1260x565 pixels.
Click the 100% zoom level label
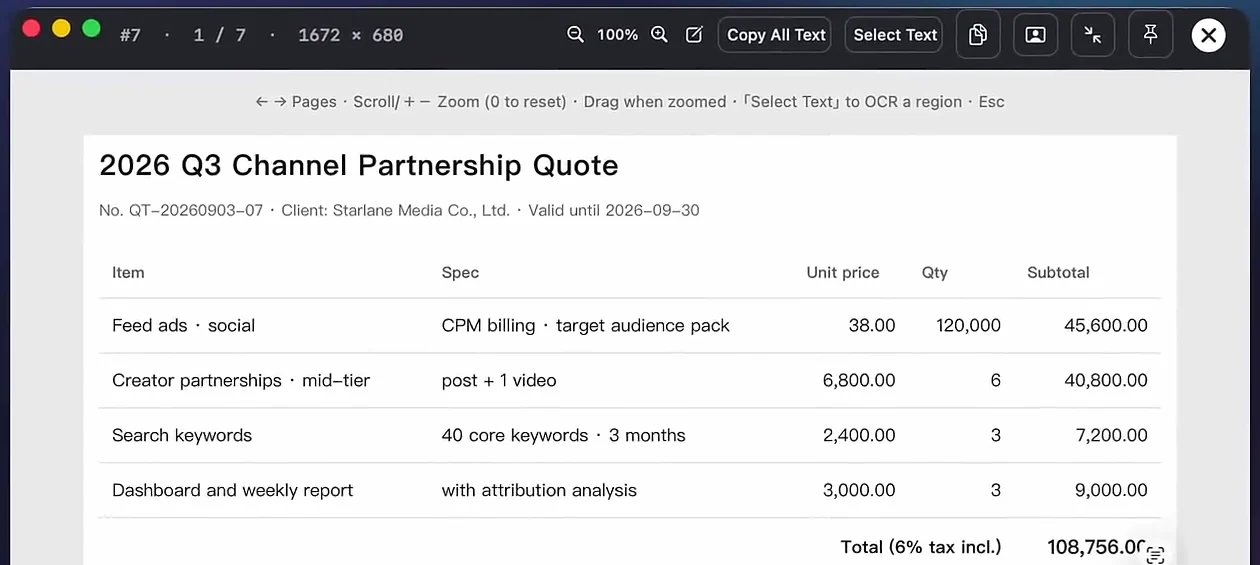[617, 35]
